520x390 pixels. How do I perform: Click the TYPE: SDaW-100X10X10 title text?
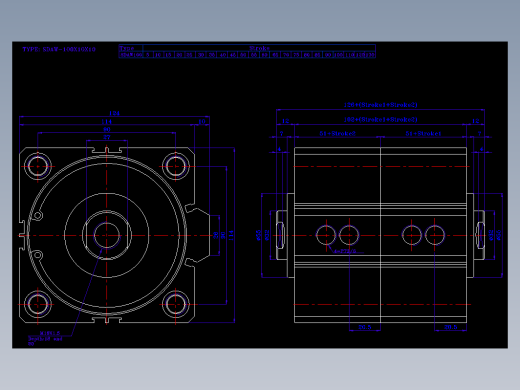pyautogui.click(x=59, y=49)
